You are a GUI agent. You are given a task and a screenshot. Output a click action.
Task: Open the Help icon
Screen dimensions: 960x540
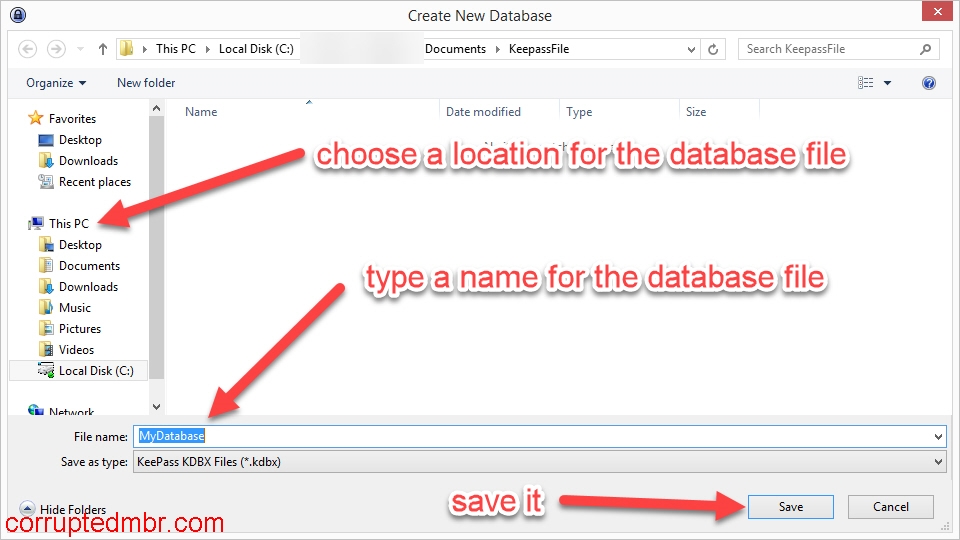[929, 83]
